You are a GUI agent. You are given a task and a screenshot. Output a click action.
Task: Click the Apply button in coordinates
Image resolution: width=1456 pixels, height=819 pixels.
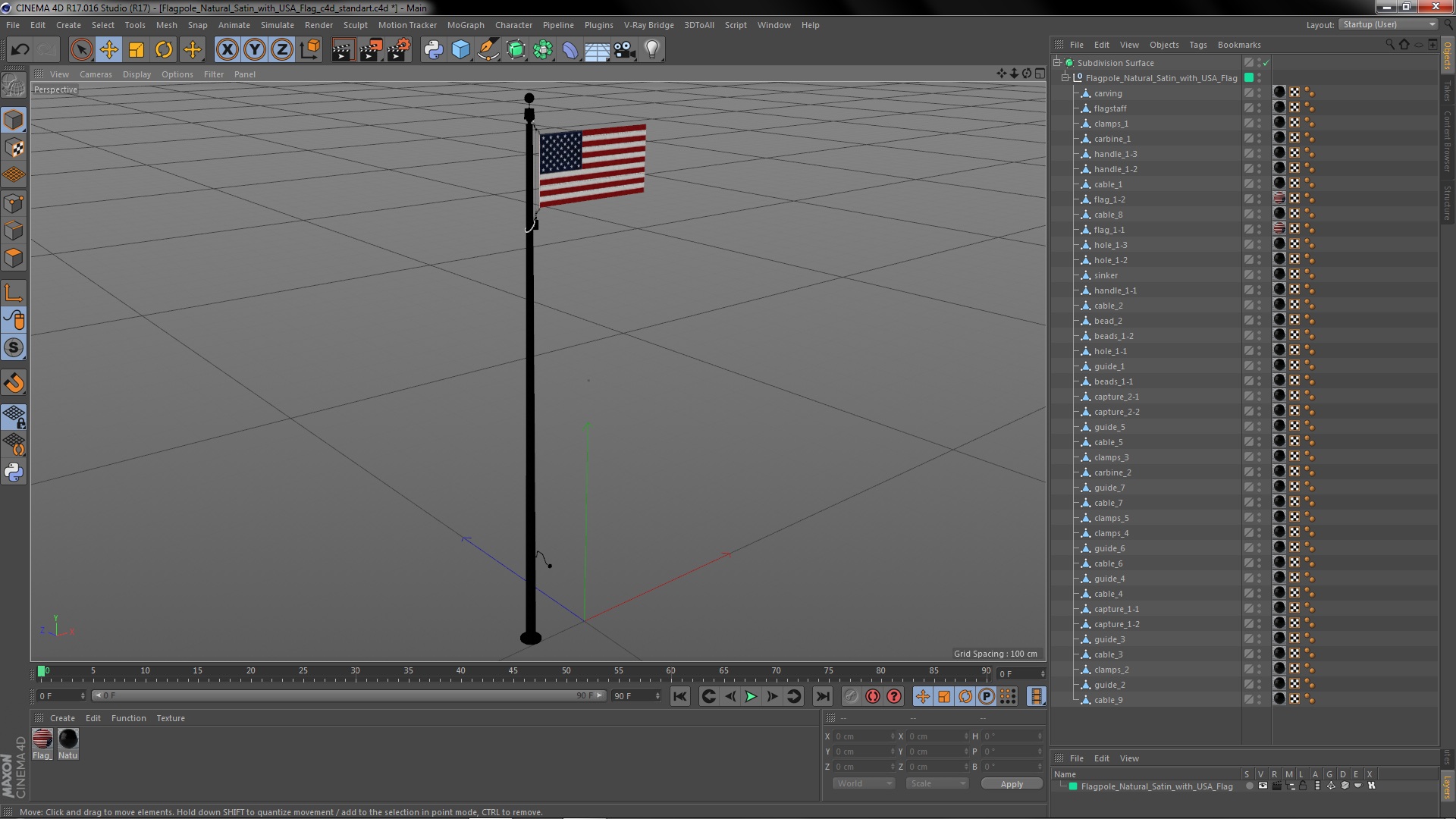click(1012, 784)
